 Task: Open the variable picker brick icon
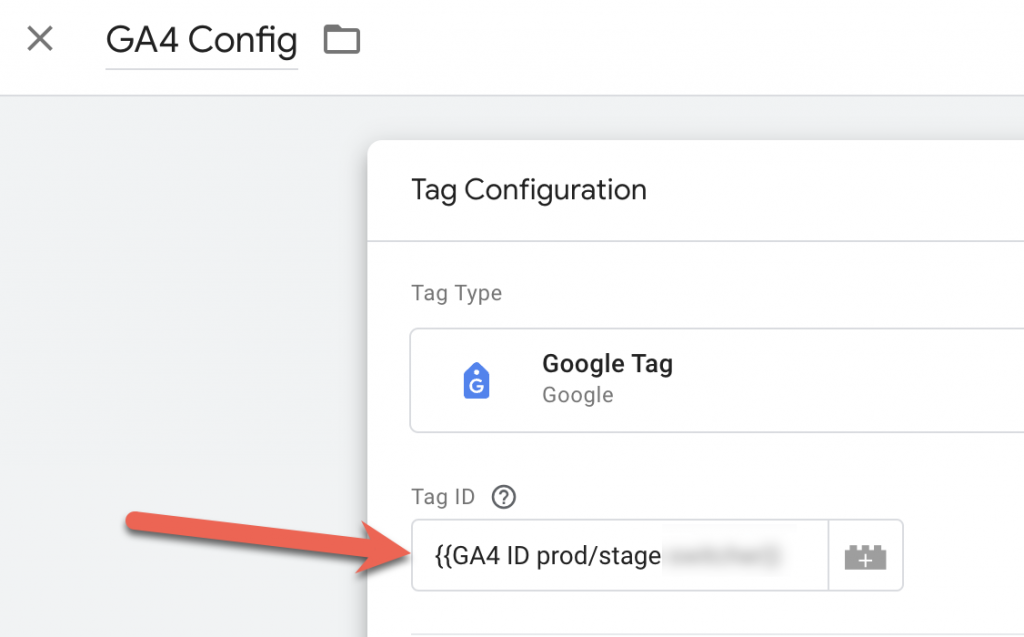tap(865, 556)
